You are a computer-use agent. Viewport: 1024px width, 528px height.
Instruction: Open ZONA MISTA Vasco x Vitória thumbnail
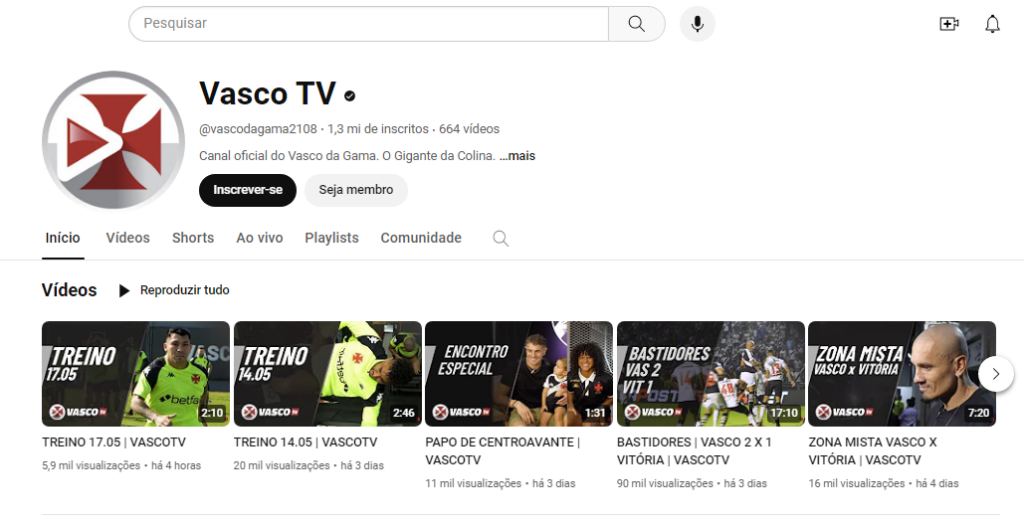coord(902,374)
